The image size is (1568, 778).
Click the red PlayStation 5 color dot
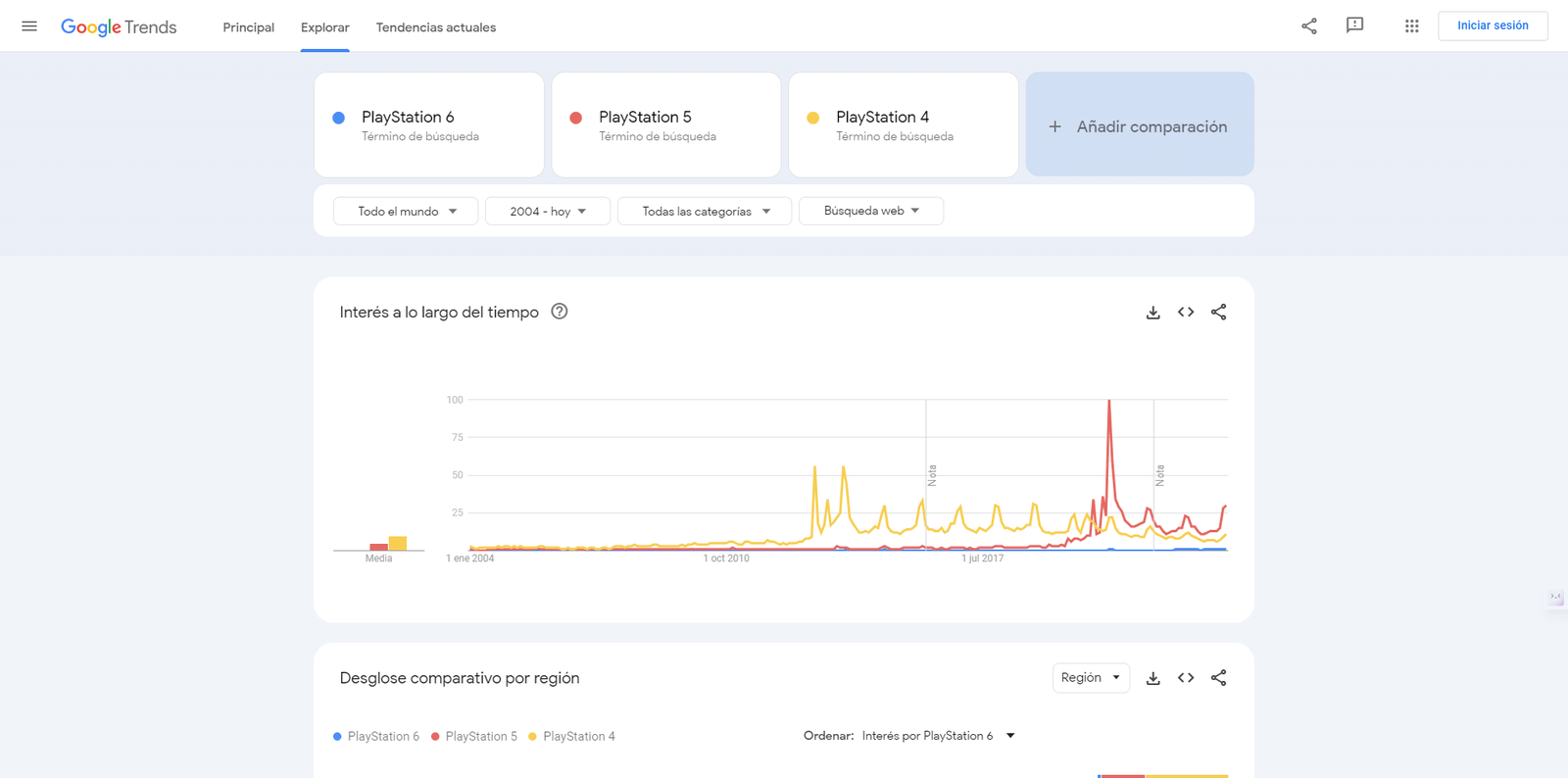click(x=576, y=118)
